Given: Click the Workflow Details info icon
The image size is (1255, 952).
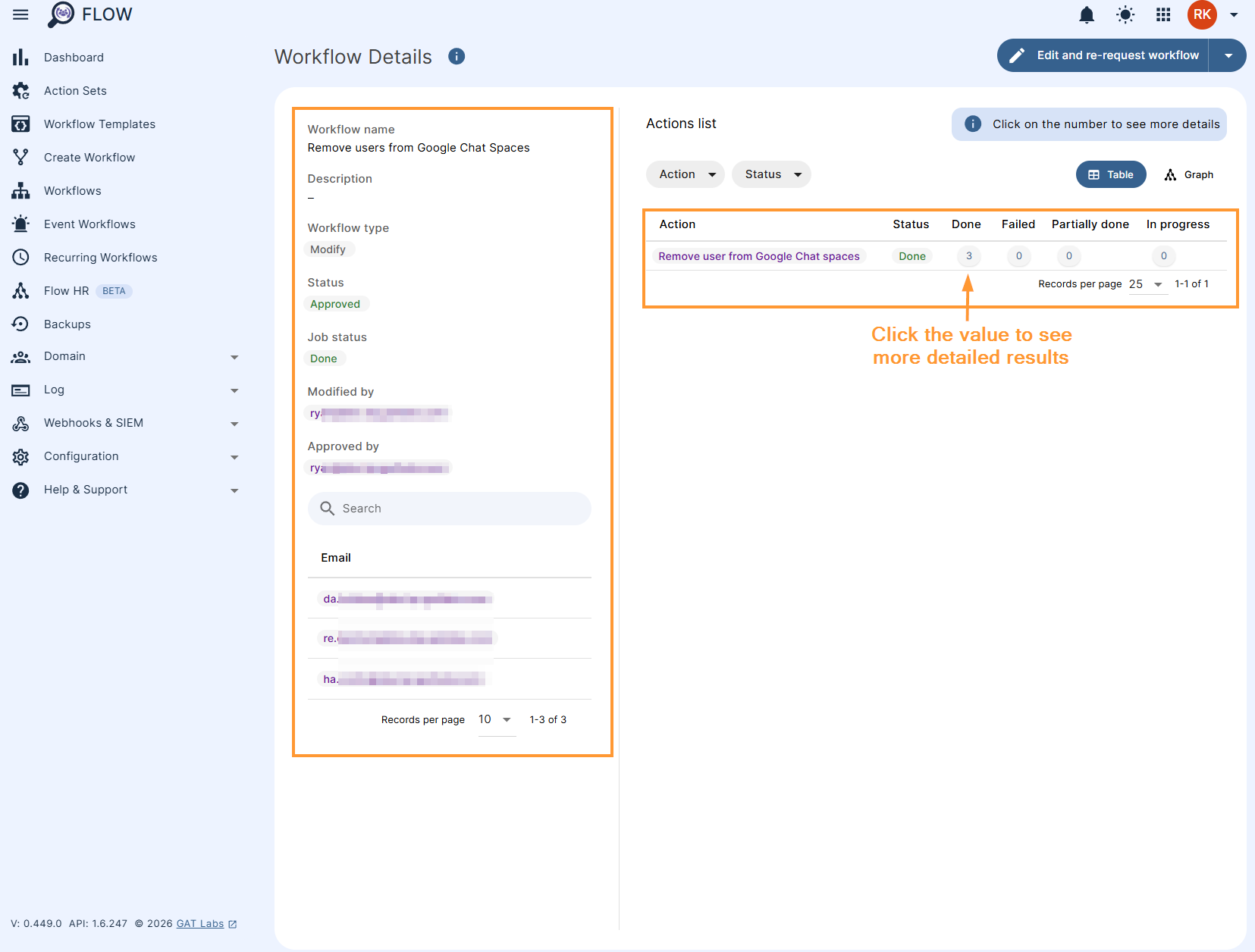Looking at the screenshot, I should 457,57.
